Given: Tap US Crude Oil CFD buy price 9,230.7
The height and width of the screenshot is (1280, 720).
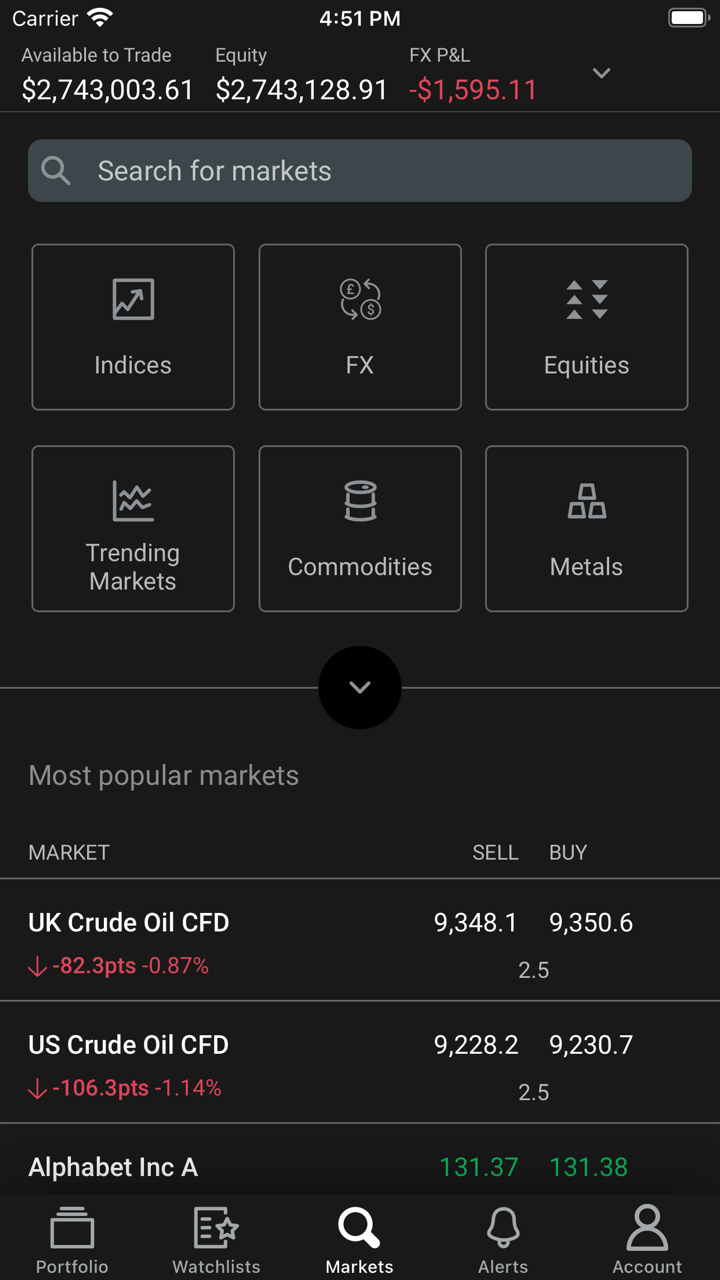Looking at the screenshot, I should tap(591, 1045).
